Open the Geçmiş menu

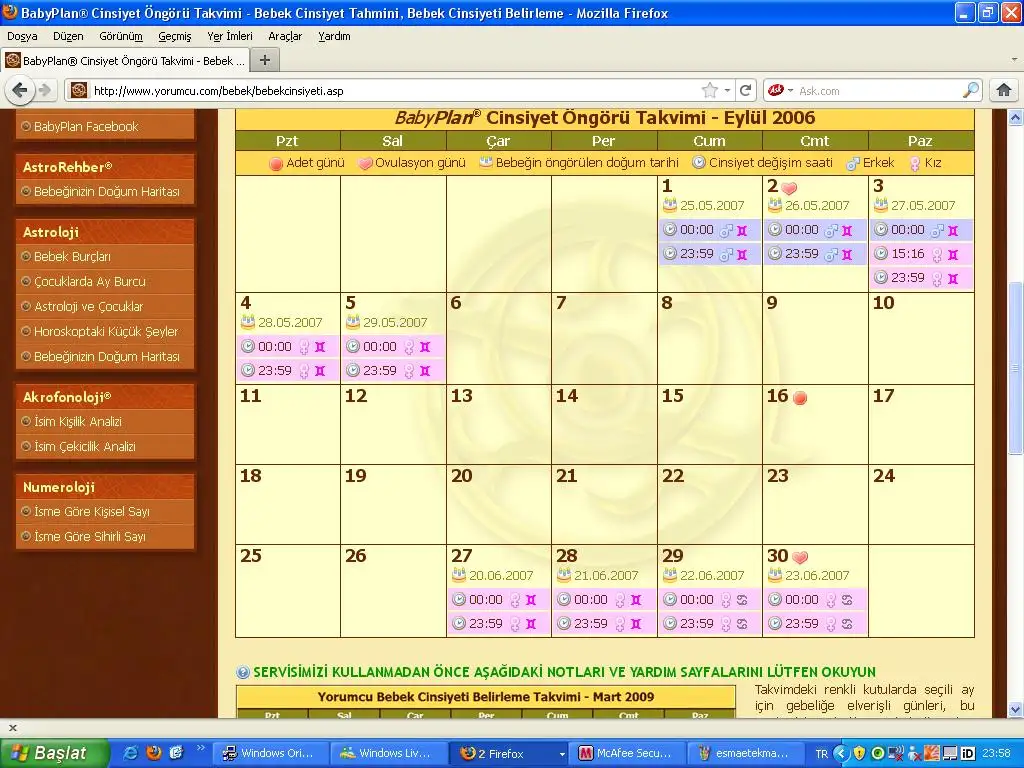click(174, 36)
